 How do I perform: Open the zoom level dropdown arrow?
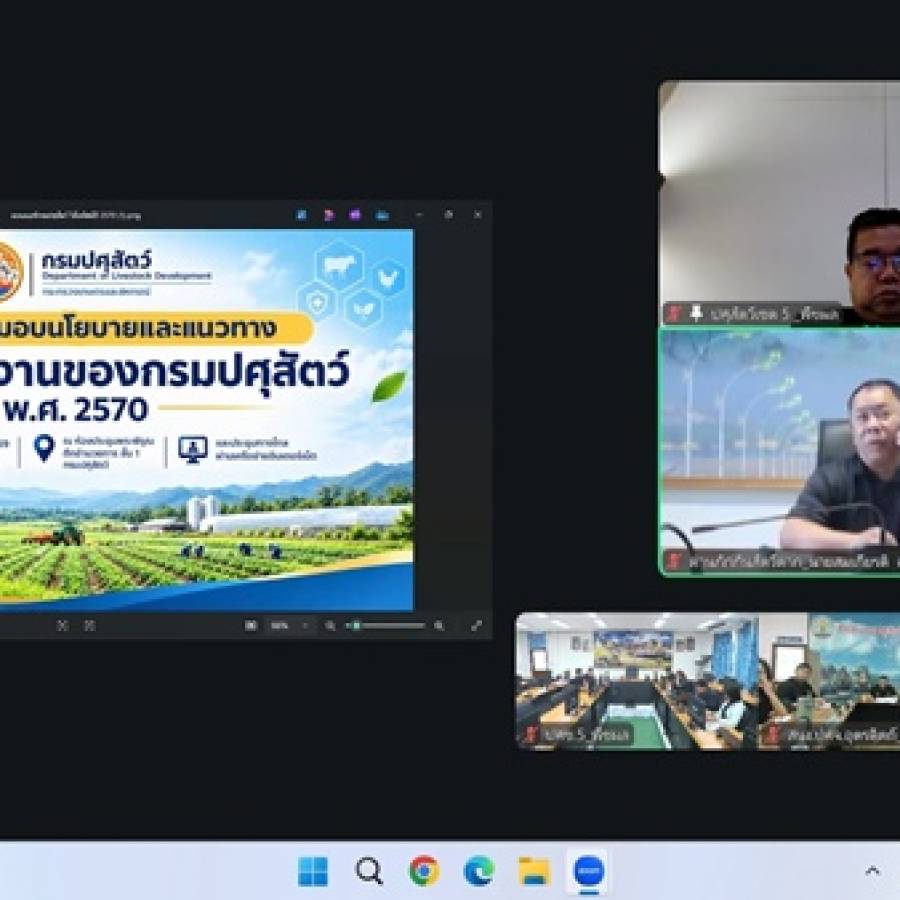(305, 626)
